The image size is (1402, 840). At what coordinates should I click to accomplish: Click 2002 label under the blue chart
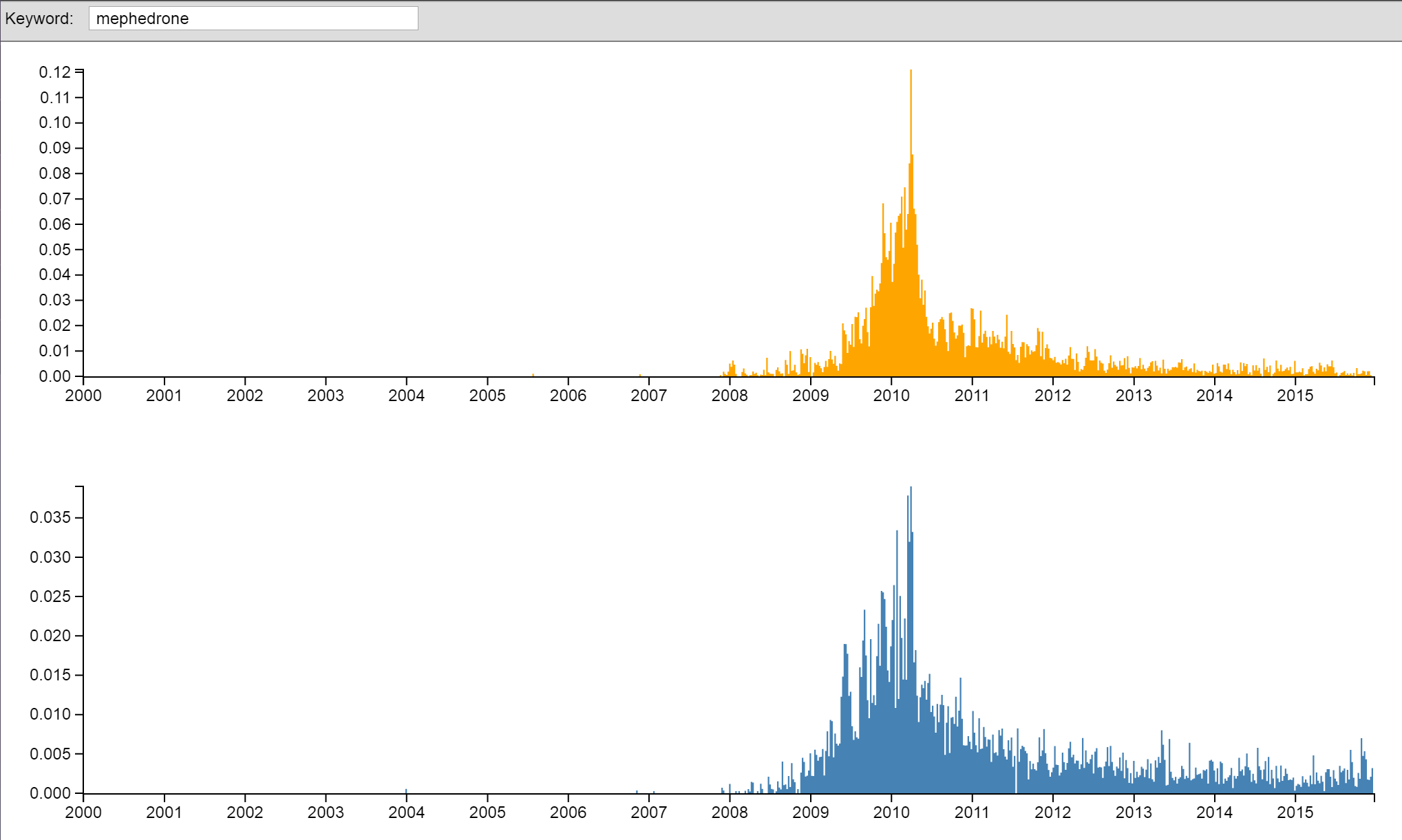coord(245,812)
